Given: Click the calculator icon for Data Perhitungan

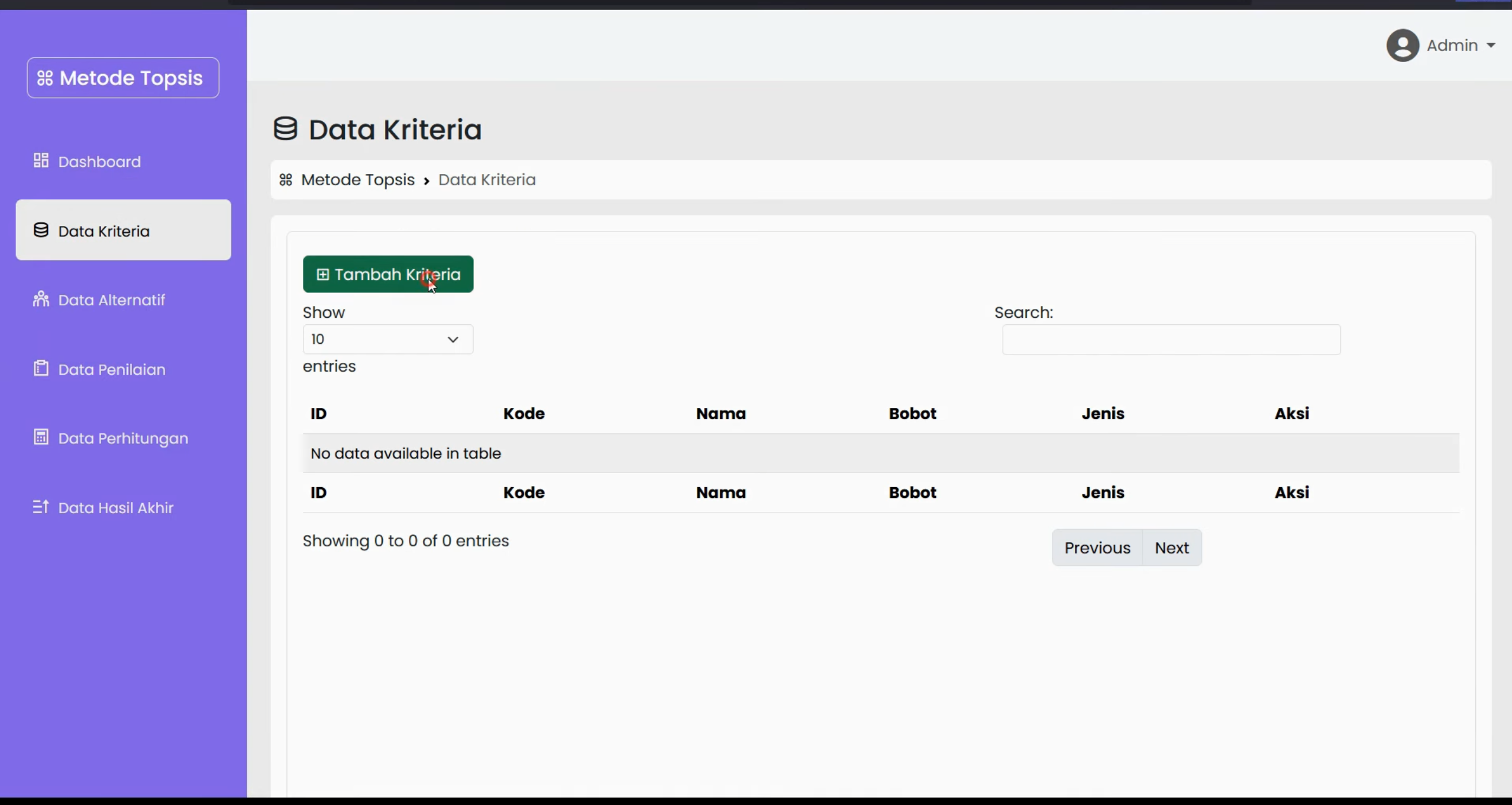Looking at the screenshot, I should click(41, 437).
